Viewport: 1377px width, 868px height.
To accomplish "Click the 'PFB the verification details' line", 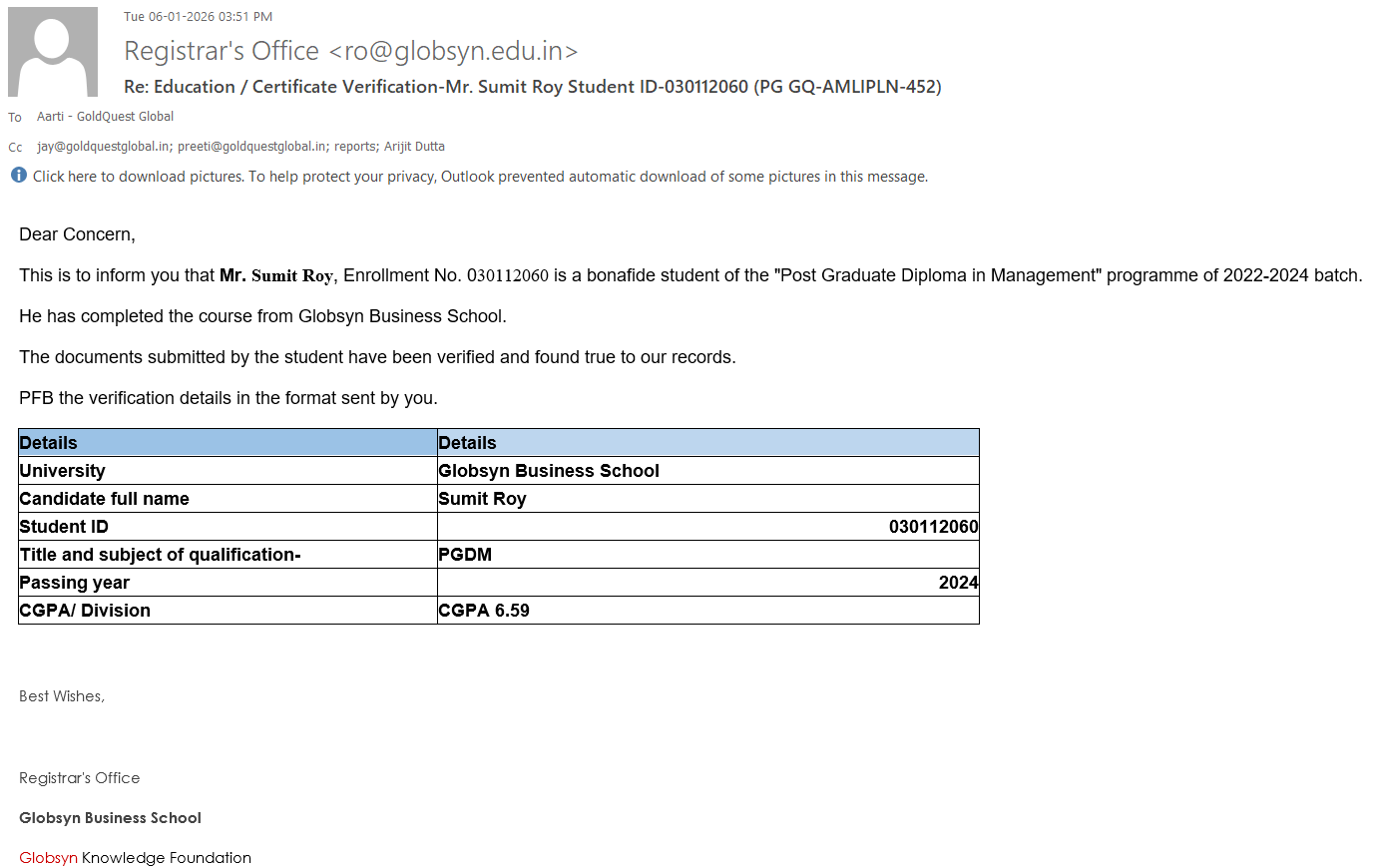I will 229,398.
